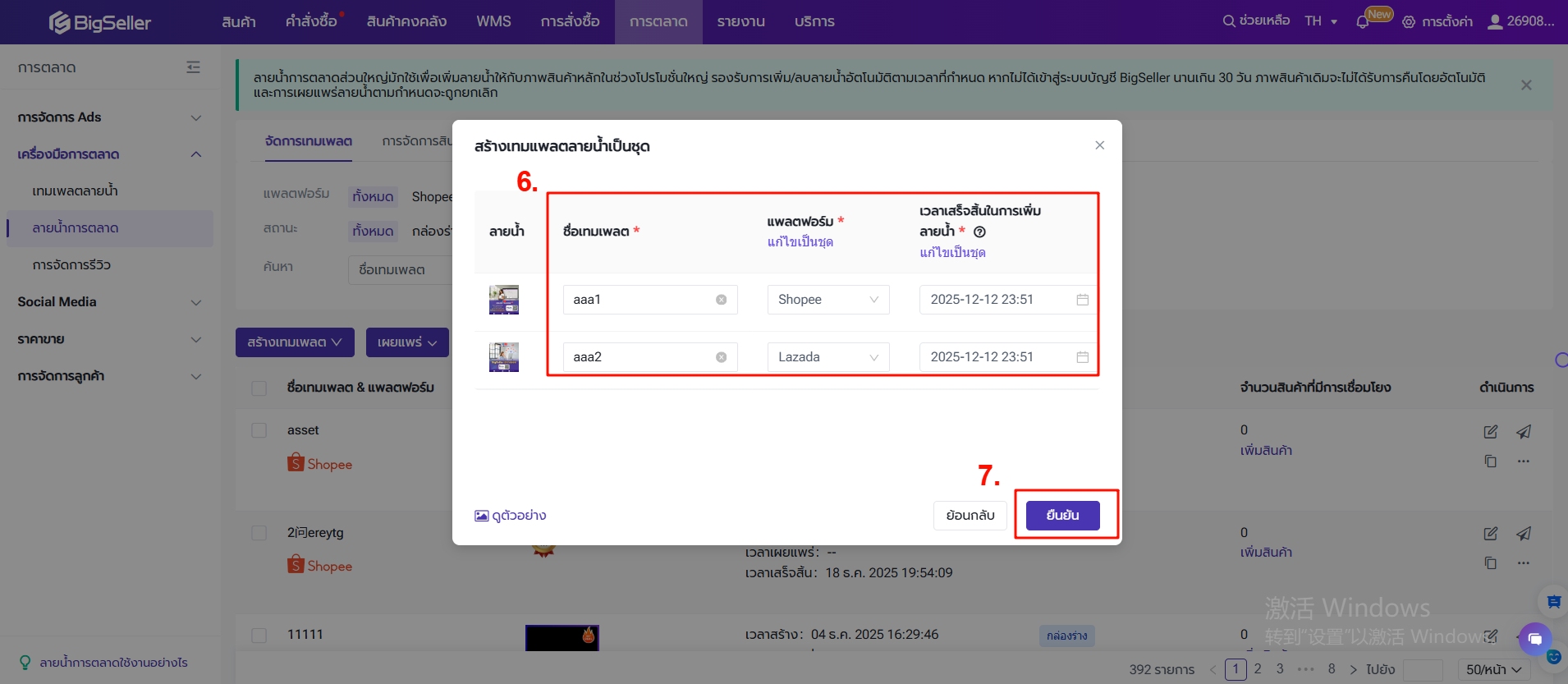Clear the aaa1 template name field
The image size is (1568, 684).
click(x=721, y=300)
